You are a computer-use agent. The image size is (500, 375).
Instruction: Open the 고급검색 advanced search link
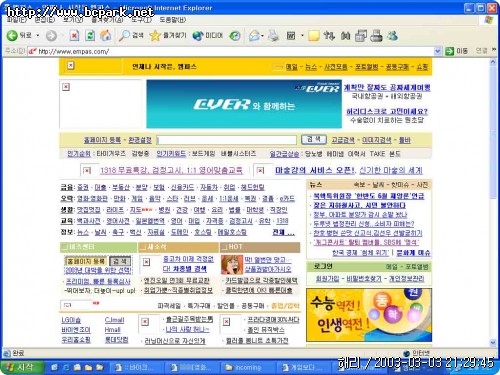[x=343, y=140]
